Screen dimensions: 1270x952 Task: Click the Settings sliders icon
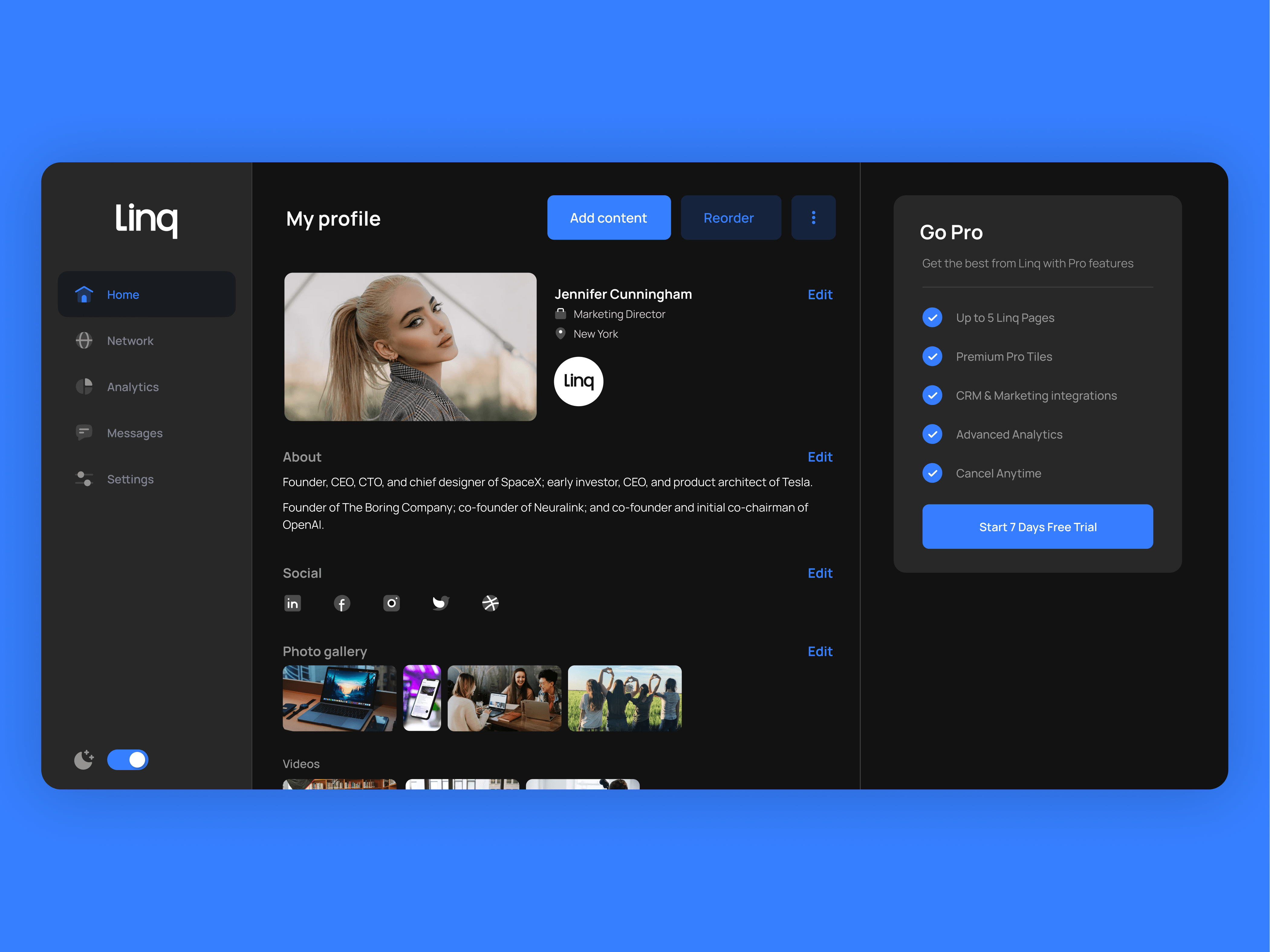(x=84, y=479)
